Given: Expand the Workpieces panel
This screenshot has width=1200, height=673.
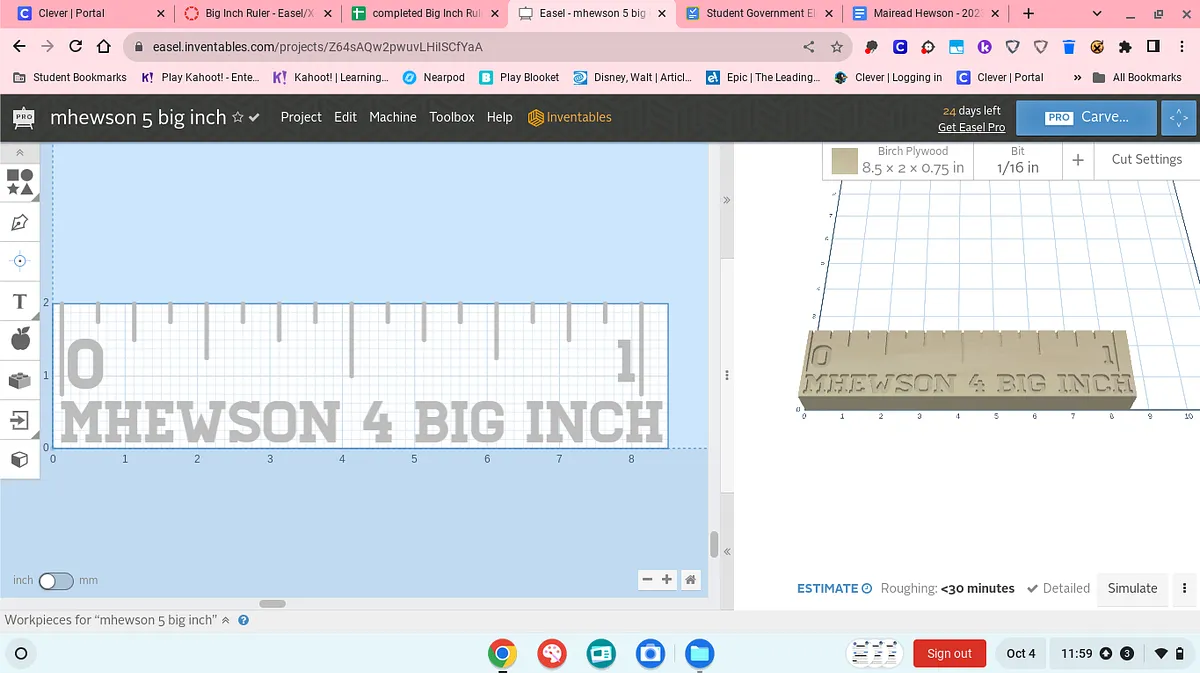Looking at the screenshot, I should [226, 620].
